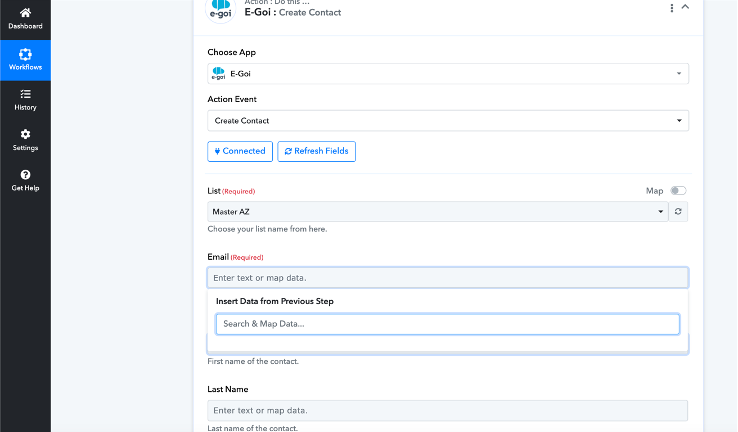The height and width of the screenshot is (432, 738).
Task: Click the Connected button
Action: pos(240,151)
